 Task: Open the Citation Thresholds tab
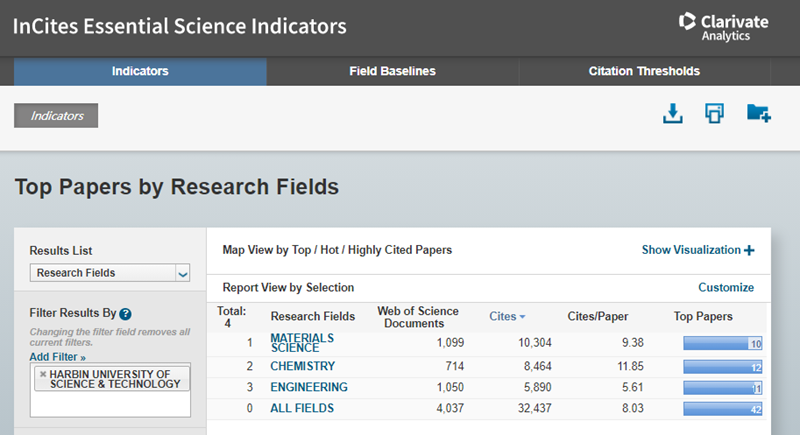pyautogui.click(x=643, y=71)
